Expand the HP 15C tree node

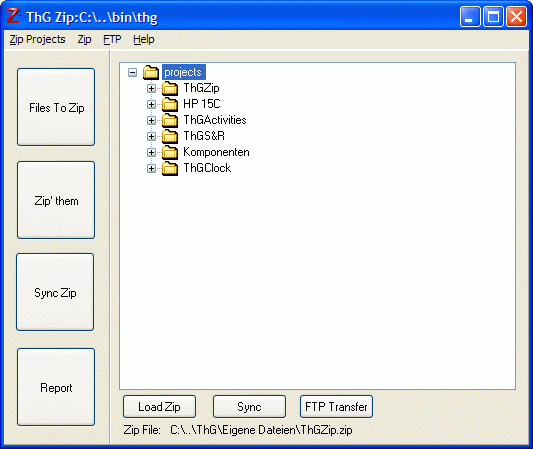point(151,104)
